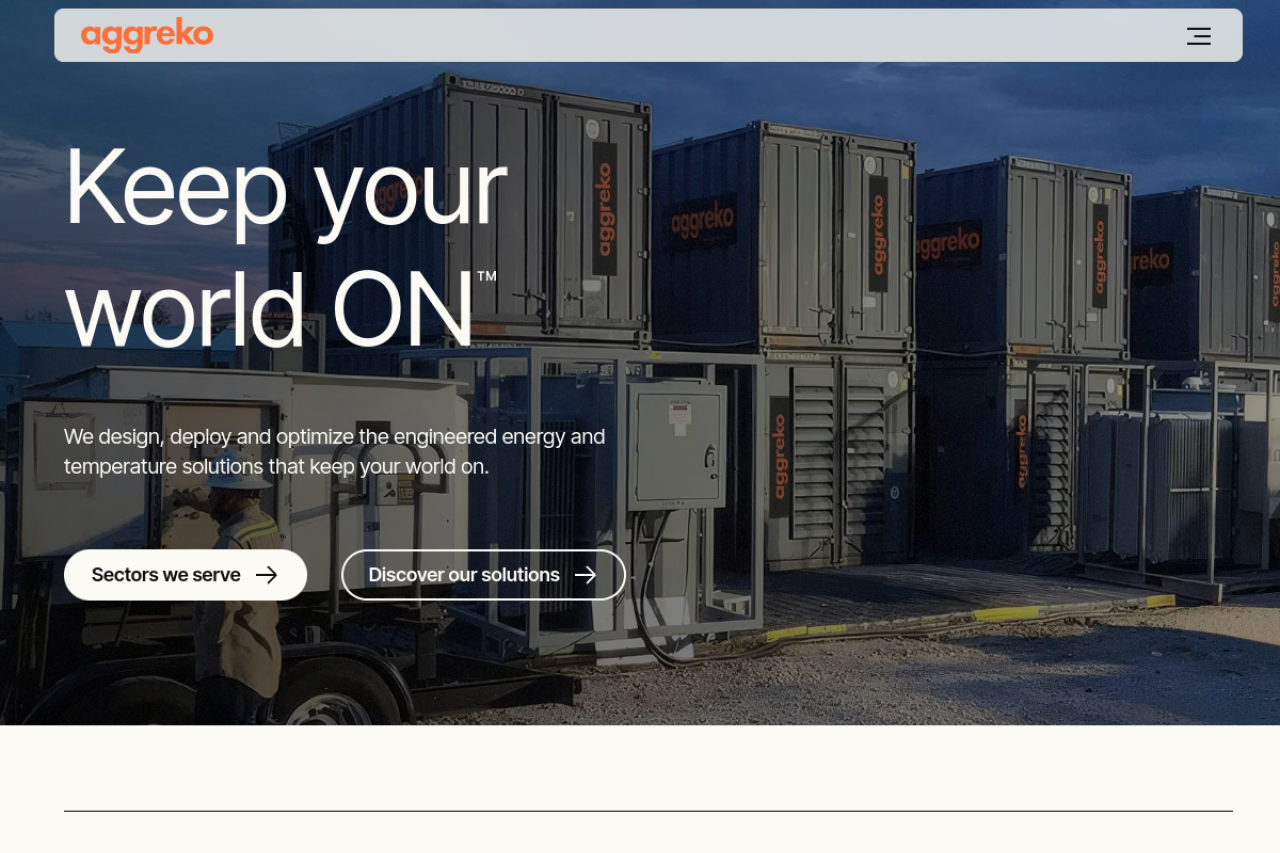
Task: Click the 'We design, deploy and optimize' paragraph
Action: coord(334,451)
